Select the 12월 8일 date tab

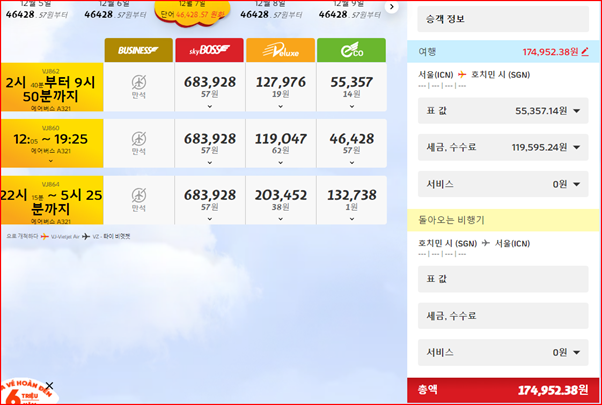pyautogui.click(x=271, y=10)
